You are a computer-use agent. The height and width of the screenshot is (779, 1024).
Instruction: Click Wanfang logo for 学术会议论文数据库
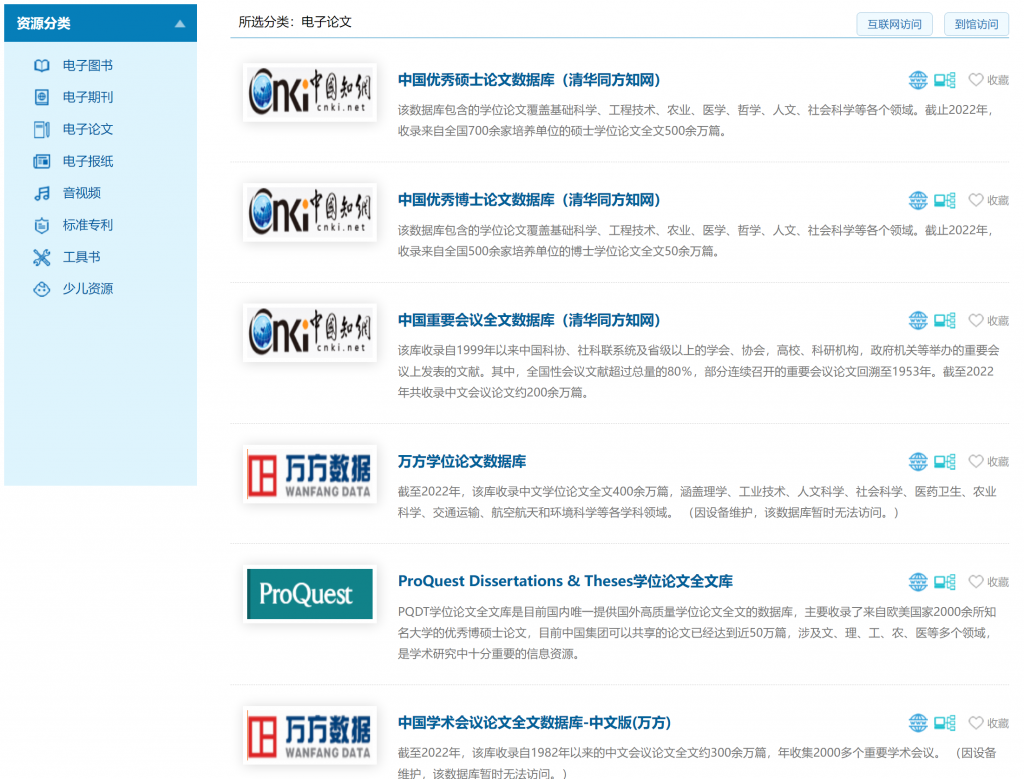(310, 735)
